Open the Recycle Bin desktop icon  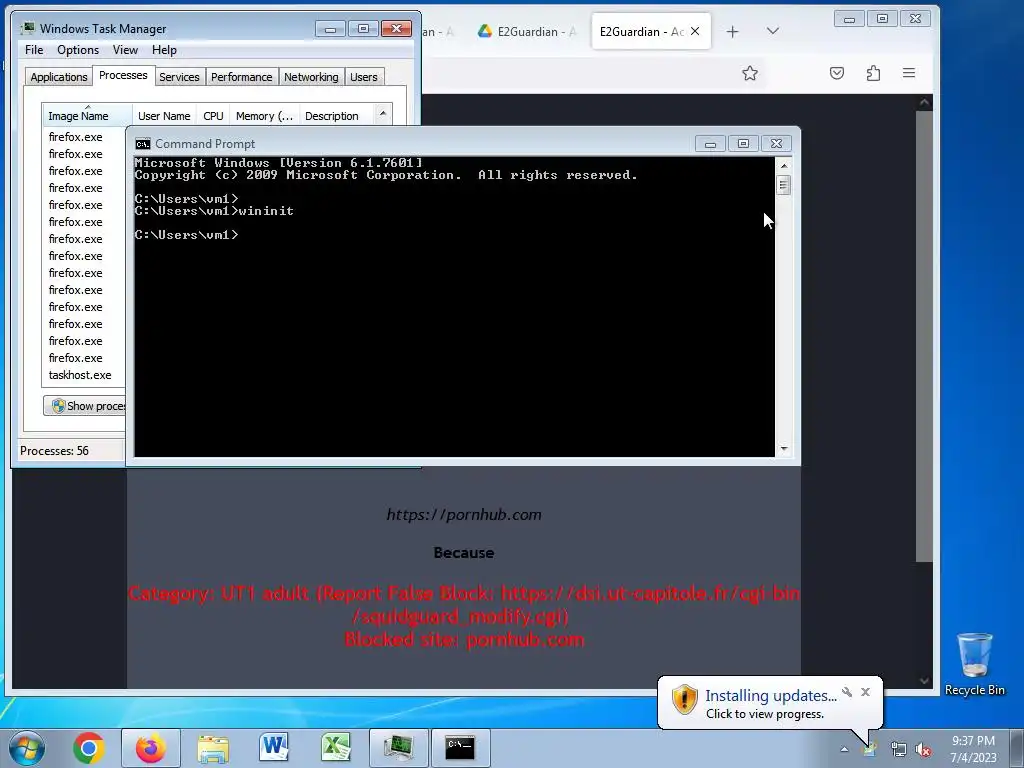[x=974, y=664]
